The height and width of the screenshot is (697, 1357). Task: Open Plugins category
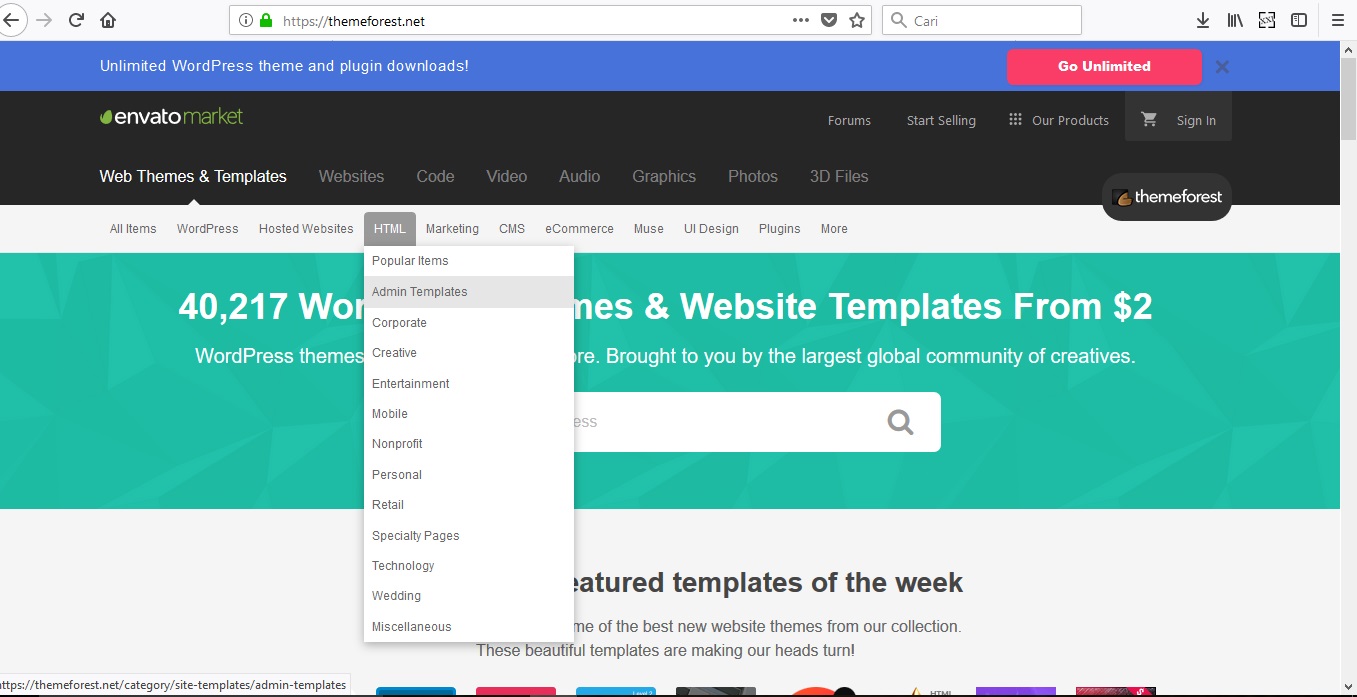tap(779, 229)
